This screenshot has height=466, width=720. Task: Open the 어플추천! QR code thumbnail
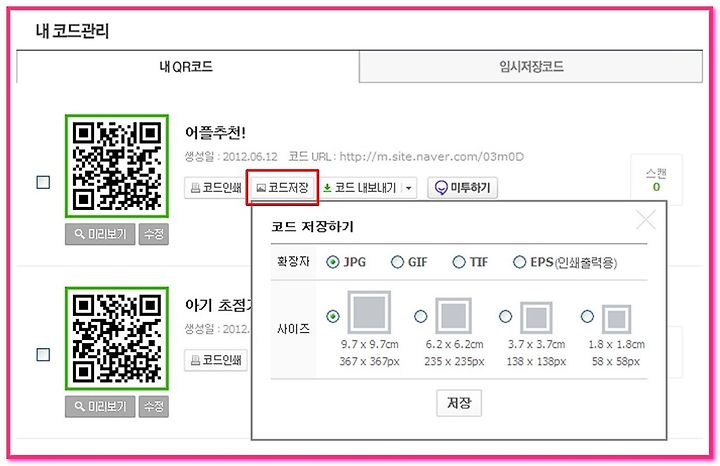pos(117,166)
